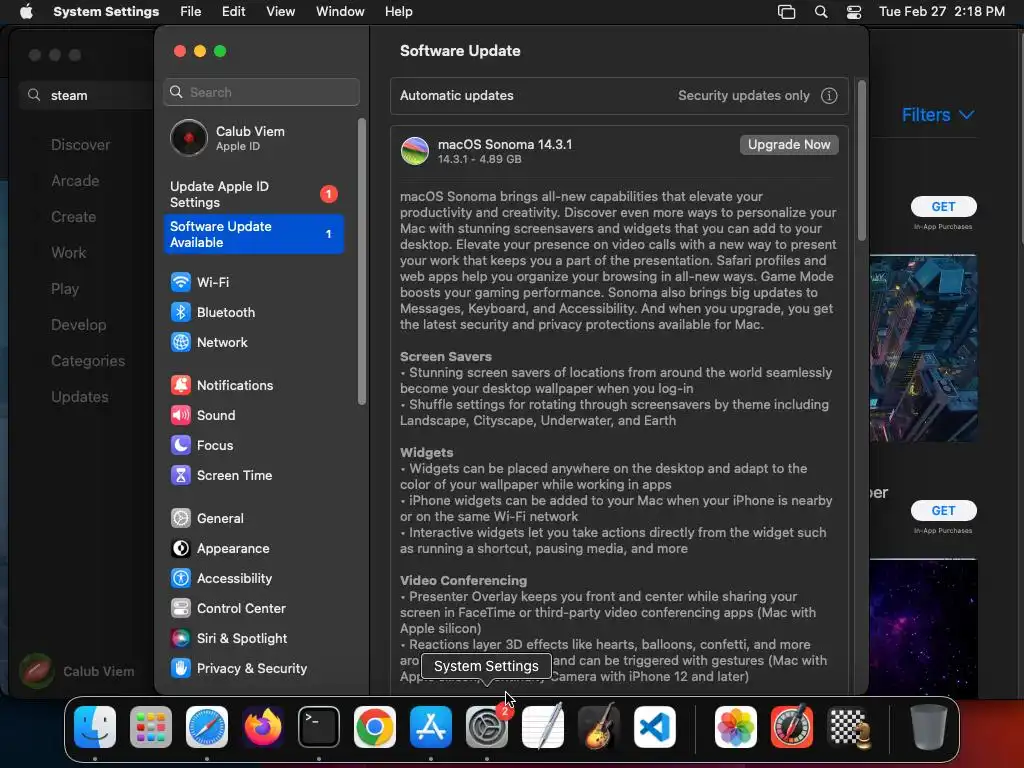This screenshot has height=768, width=1024.
Task: Click Spotlight search icon in menu bar
Action: coord(821,12)
